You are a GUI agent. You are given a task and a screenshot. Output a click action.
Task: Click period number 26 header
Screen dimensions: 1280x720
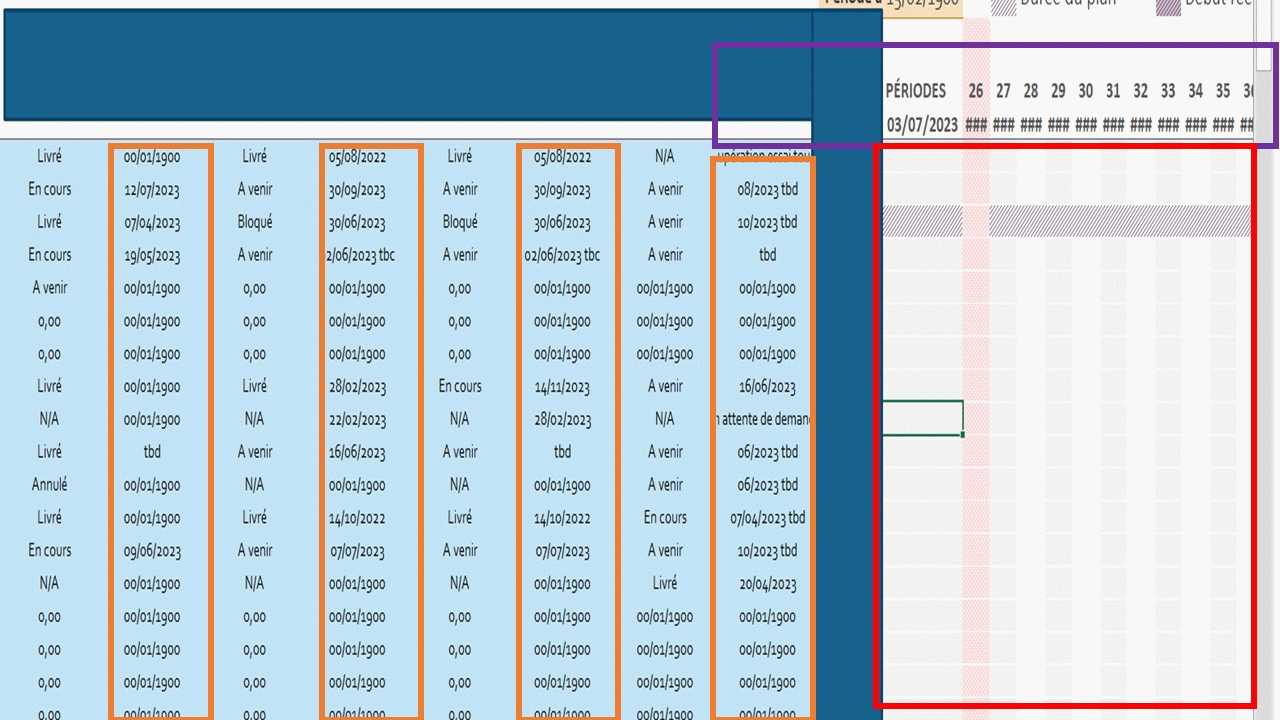tap(976, 91)
